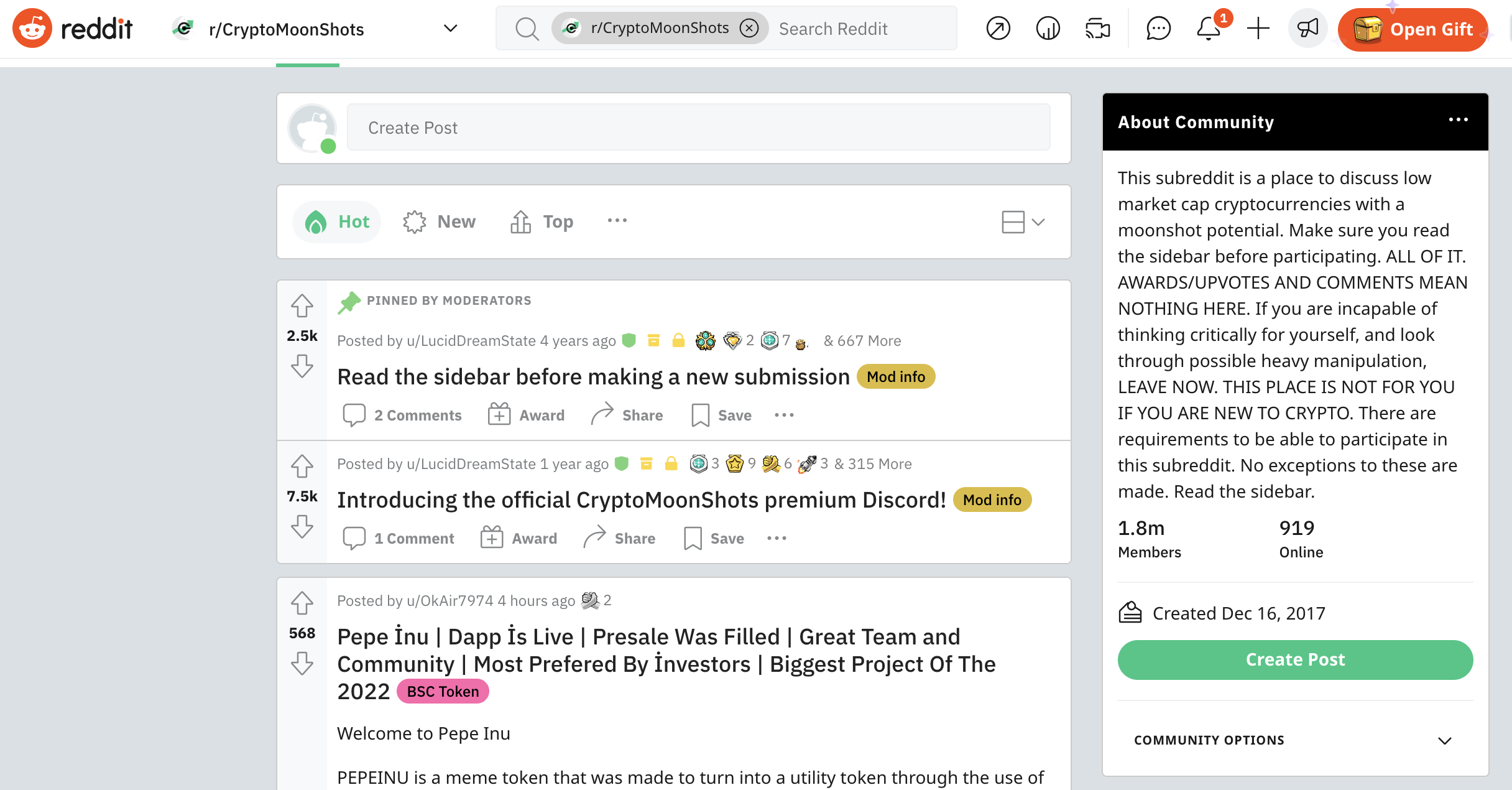This screenshot has width=1512, height=790.
Task: Save the premium Discord post
Action: pos(714,538)
